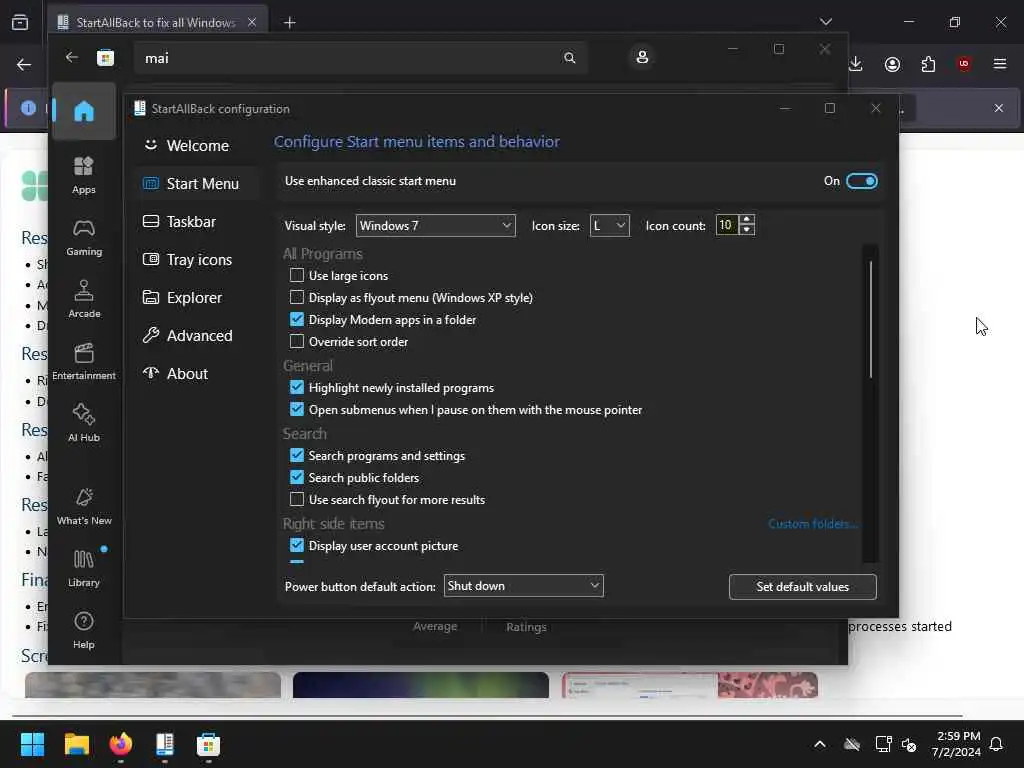Viewport: 1024px width, 768px height.
Task: Select the StartAllBack Firefox tab
Action: click(157, 22)
